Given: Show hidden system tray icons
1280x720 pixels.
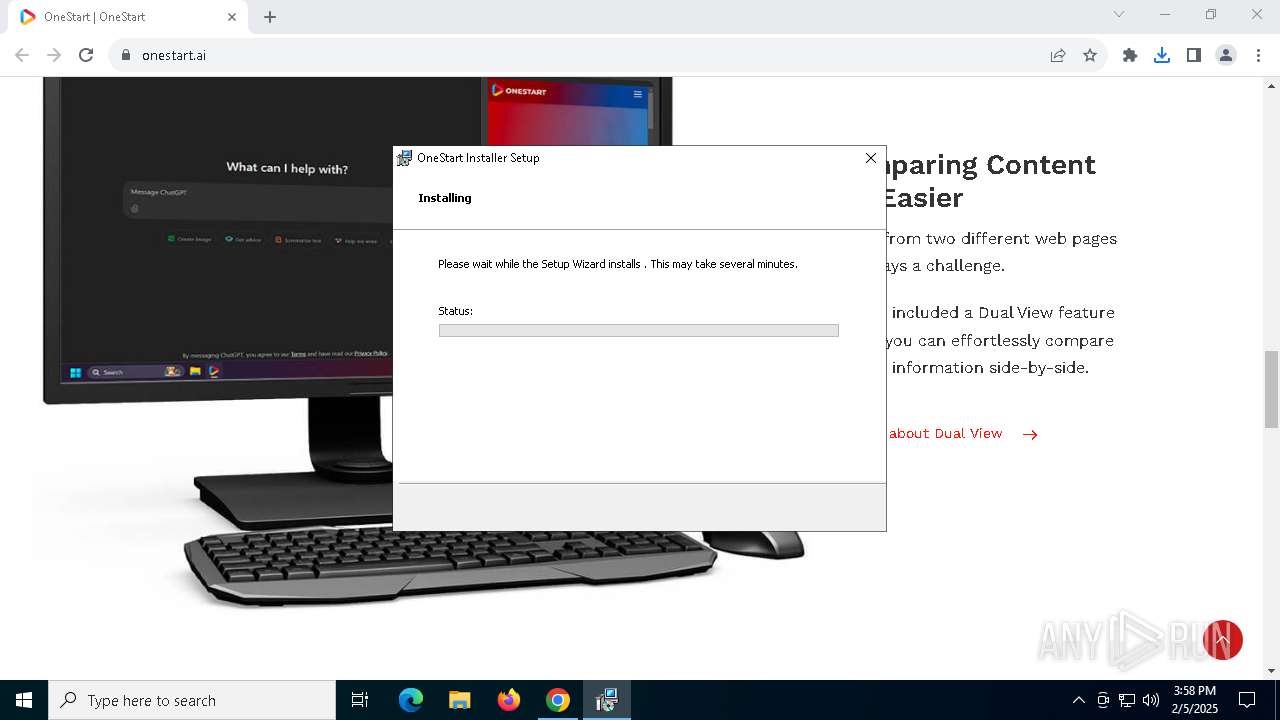Looking at the screenshot, I should (x=1078, y=700).
